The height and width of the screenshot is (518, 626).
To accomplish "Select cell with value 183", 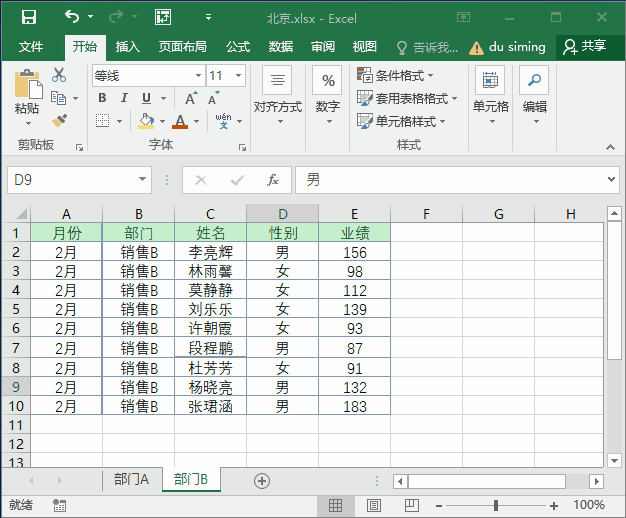I will 355,406.
